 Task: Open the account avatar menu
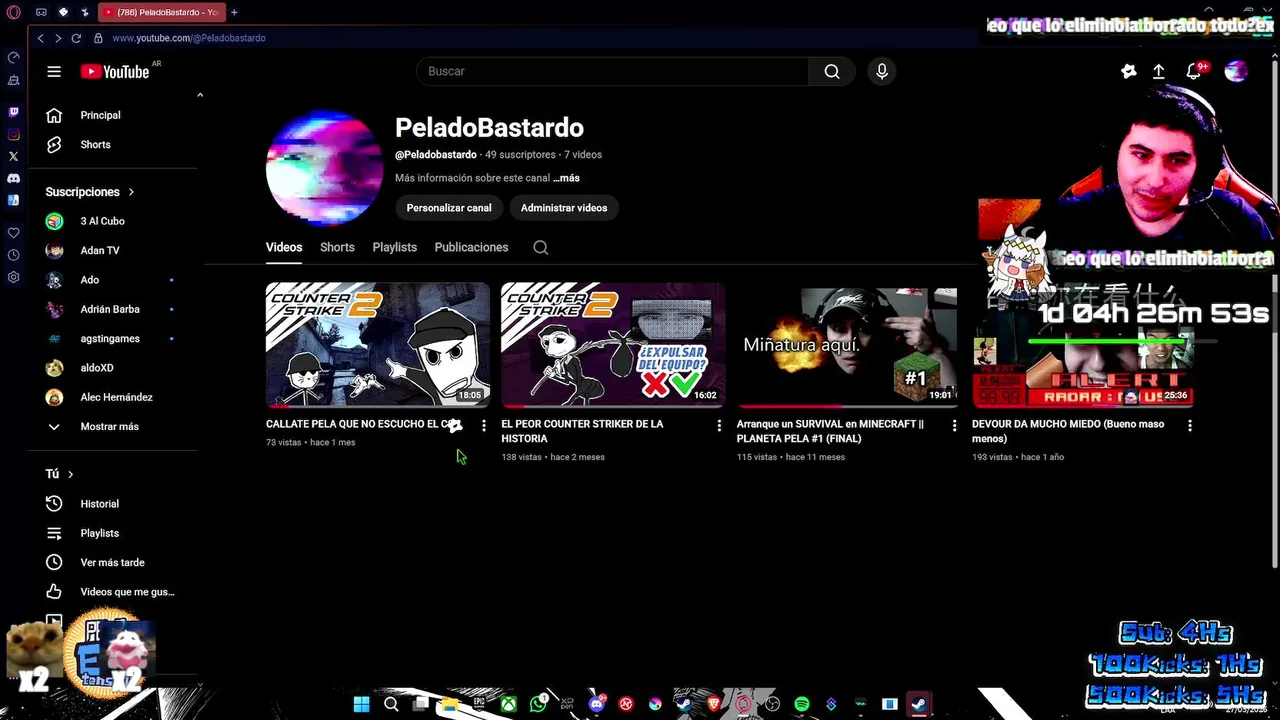click(1237, 71)
